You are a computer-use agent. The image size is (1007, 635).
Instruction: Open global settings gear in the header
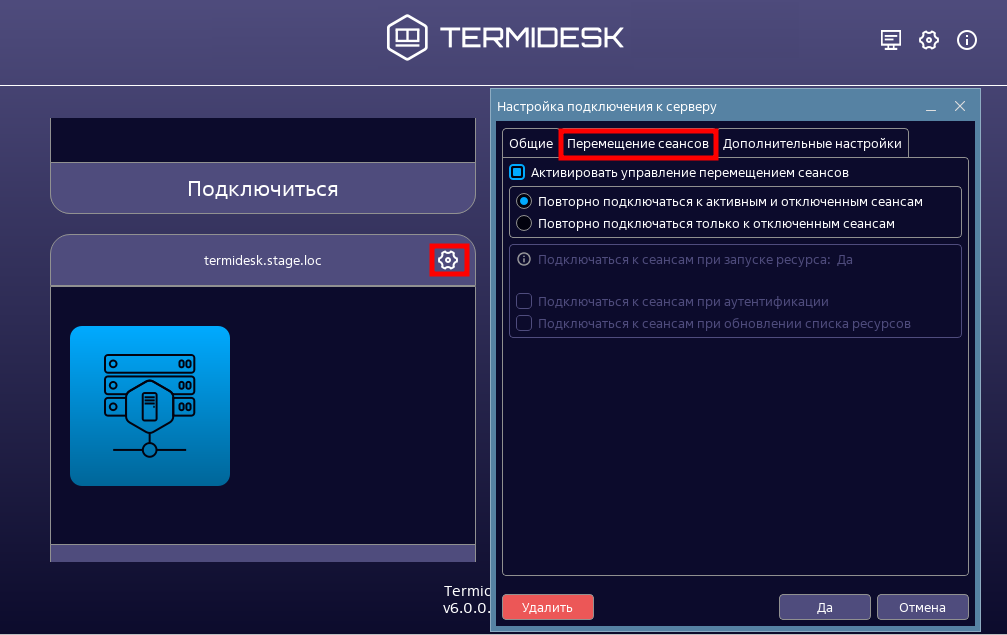929,40
